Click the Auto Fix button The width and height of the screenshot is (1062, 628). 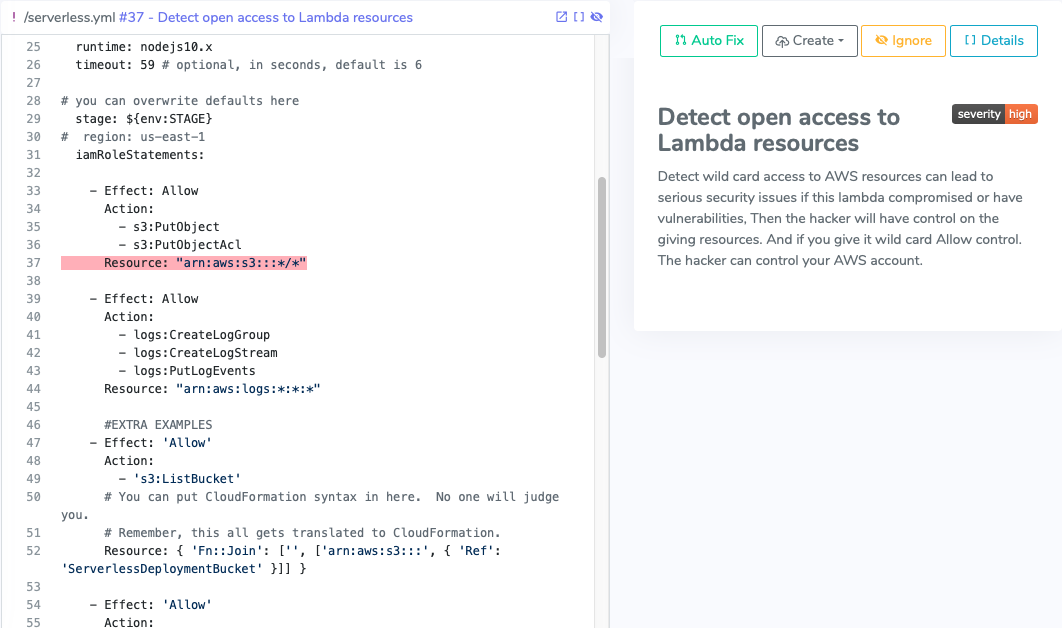click(x=708, y=41)
